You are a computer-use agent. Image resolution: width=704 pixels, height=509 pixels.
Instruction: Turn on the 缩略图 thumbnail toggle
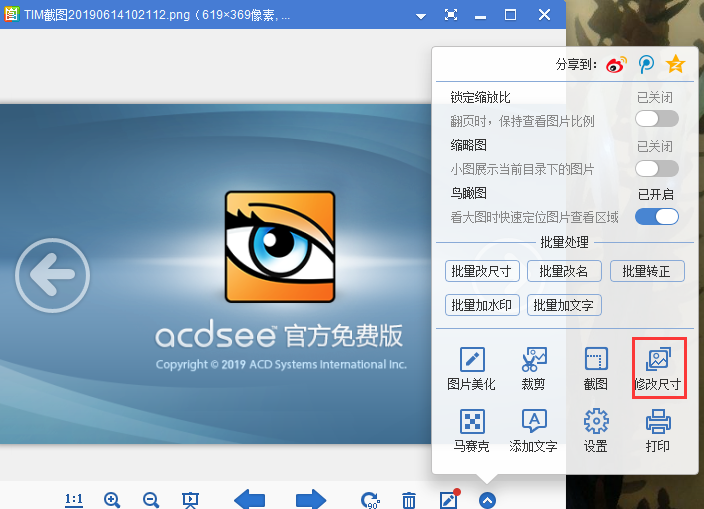click(x=657, y=168)
